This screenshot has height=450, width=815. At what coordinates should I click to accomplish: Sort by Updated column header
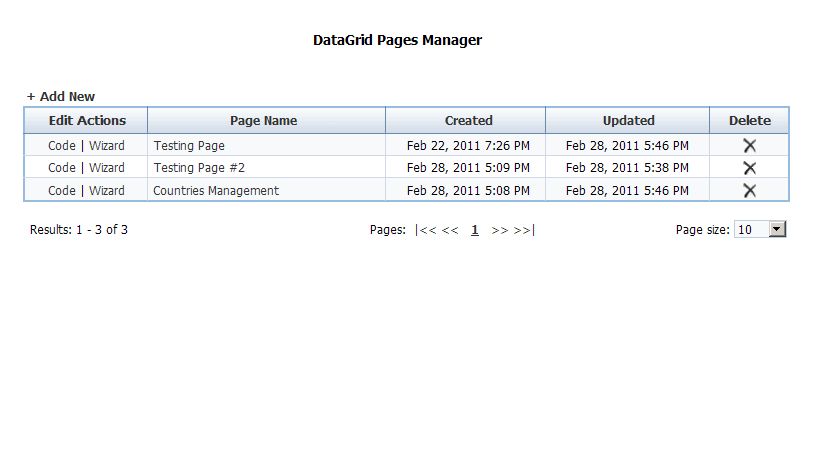pos(628,121)
